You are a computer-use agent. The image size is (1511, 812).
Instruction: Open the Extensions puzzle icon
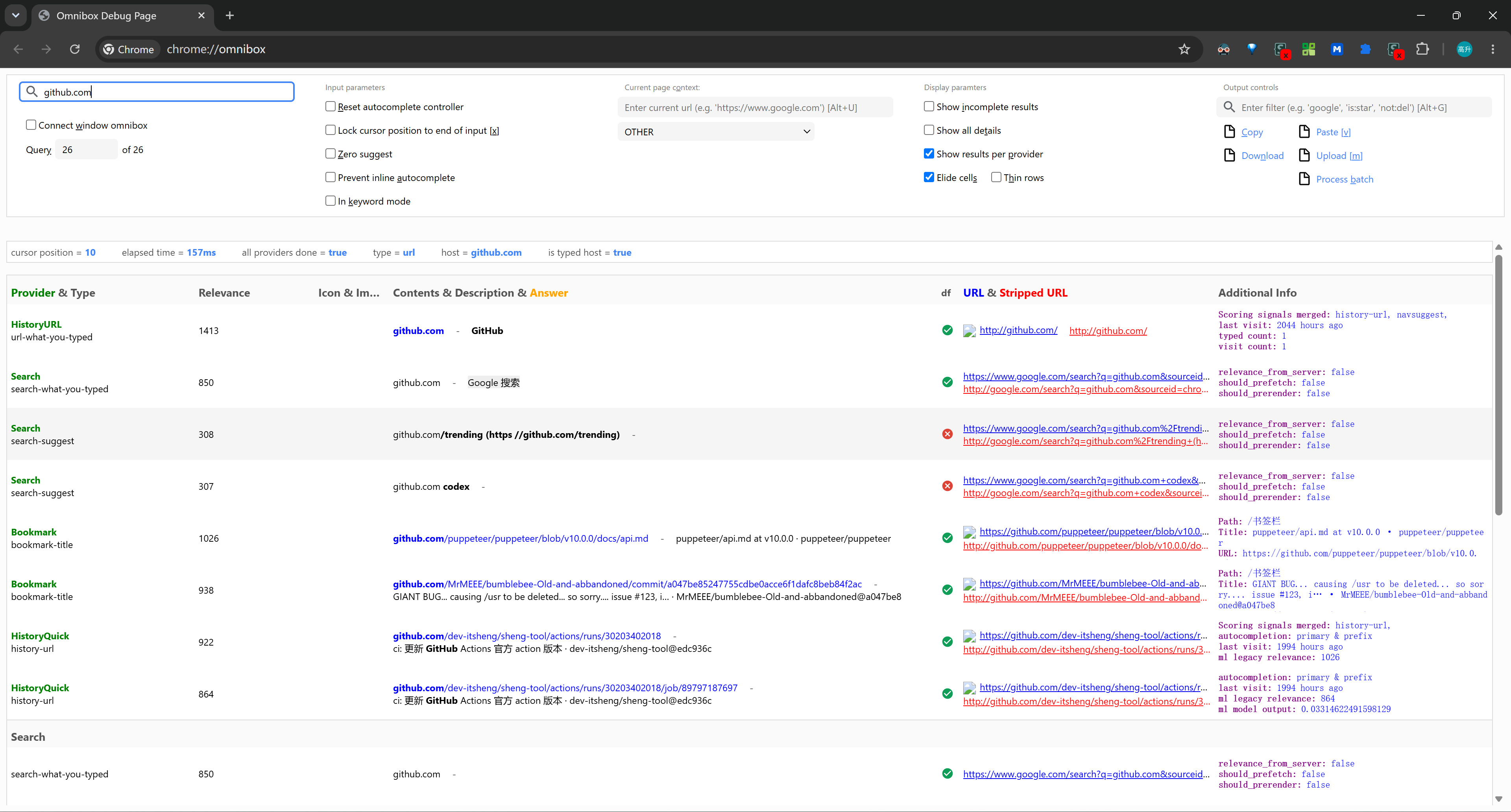1422,49
